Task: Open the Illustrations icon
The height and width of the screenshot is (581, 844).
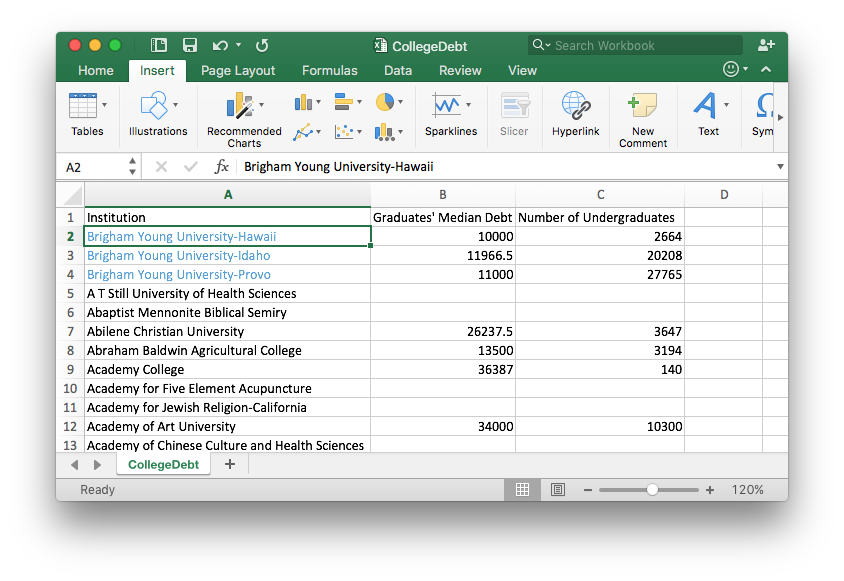Action: click(154, 105)
